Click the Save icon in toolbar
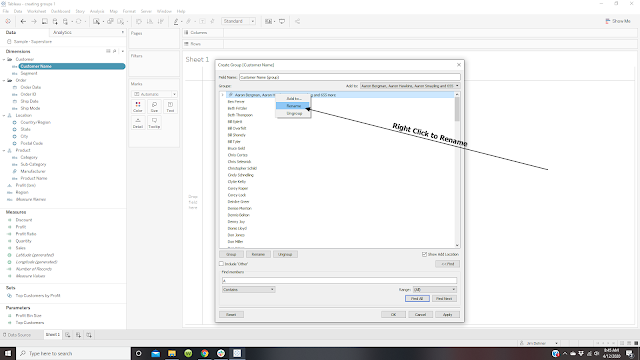 pyautogui.click(x=44, y=21)
